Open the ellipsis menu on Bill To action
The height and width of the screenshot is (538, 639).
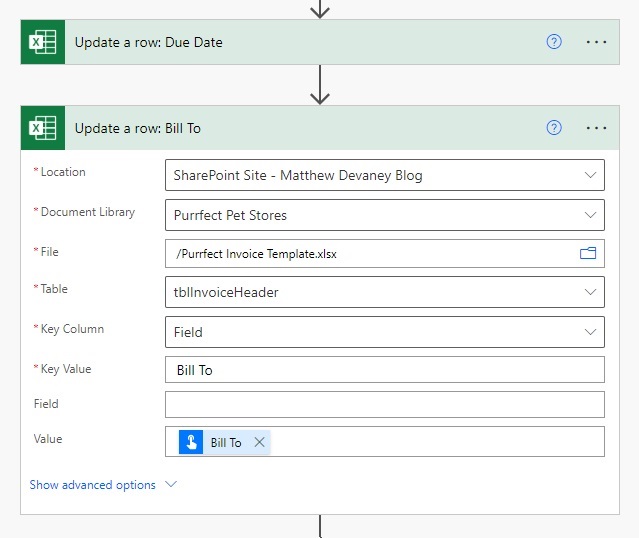(596, 128)
